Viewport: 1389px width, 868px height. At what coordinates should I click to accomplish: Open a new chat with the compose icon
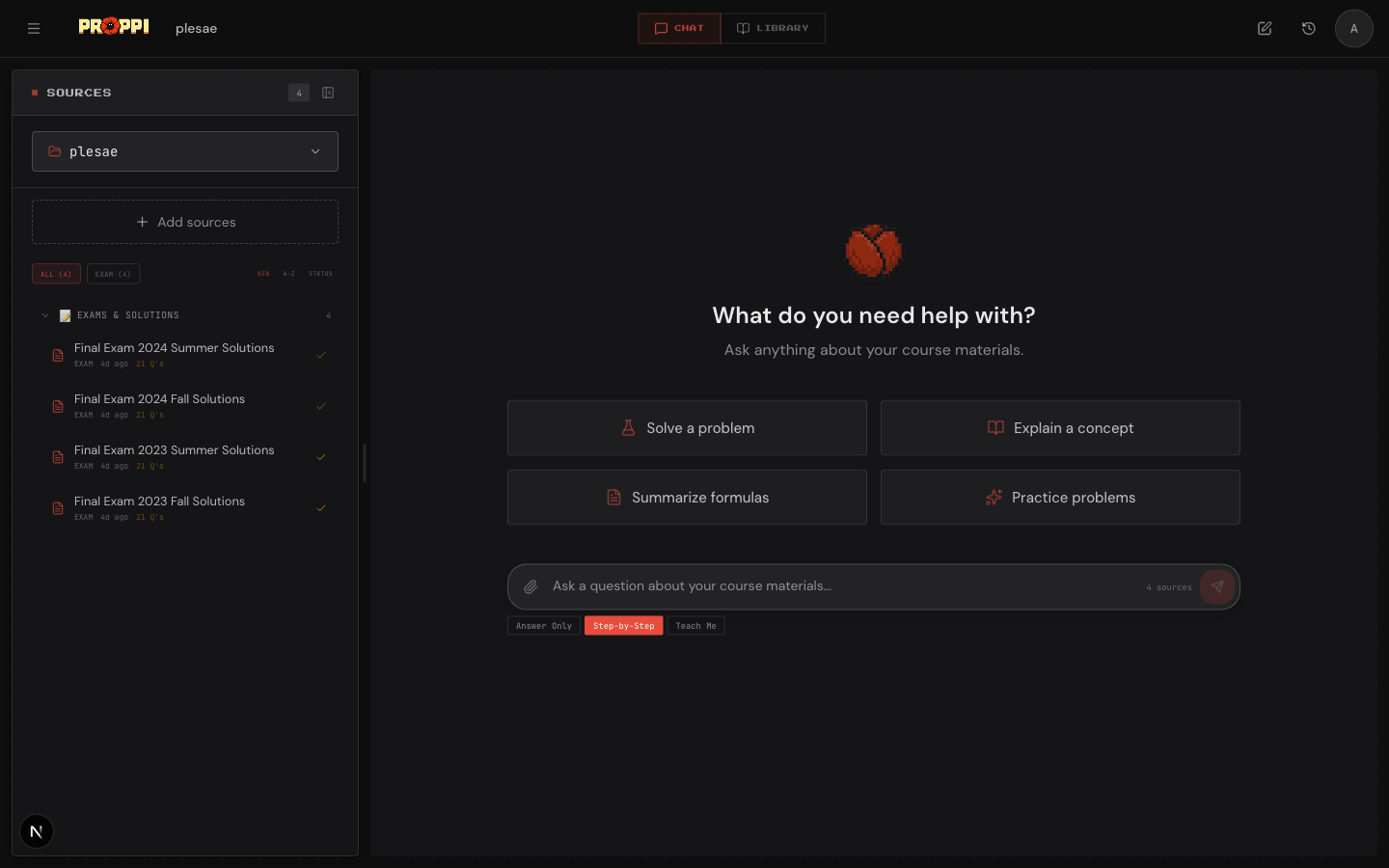click(x=1264, y=28)
